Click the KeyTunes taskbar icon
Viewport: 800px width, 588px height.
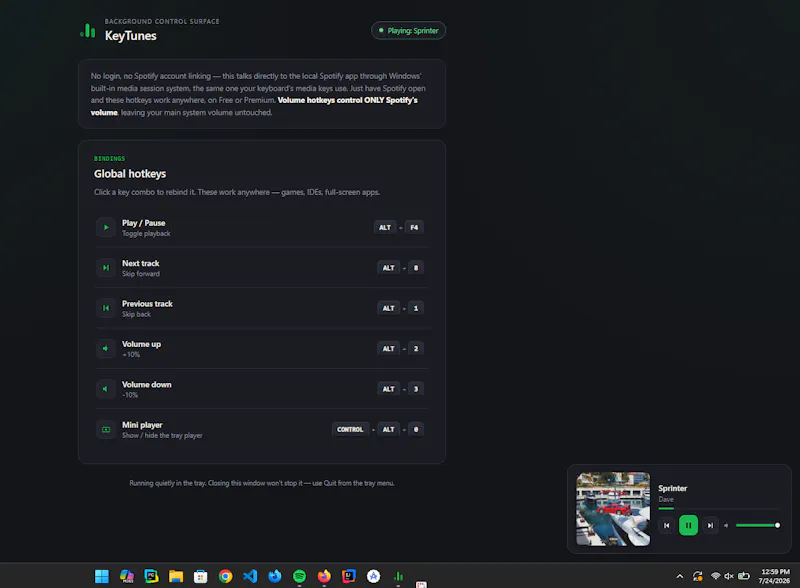coord(398,576)
